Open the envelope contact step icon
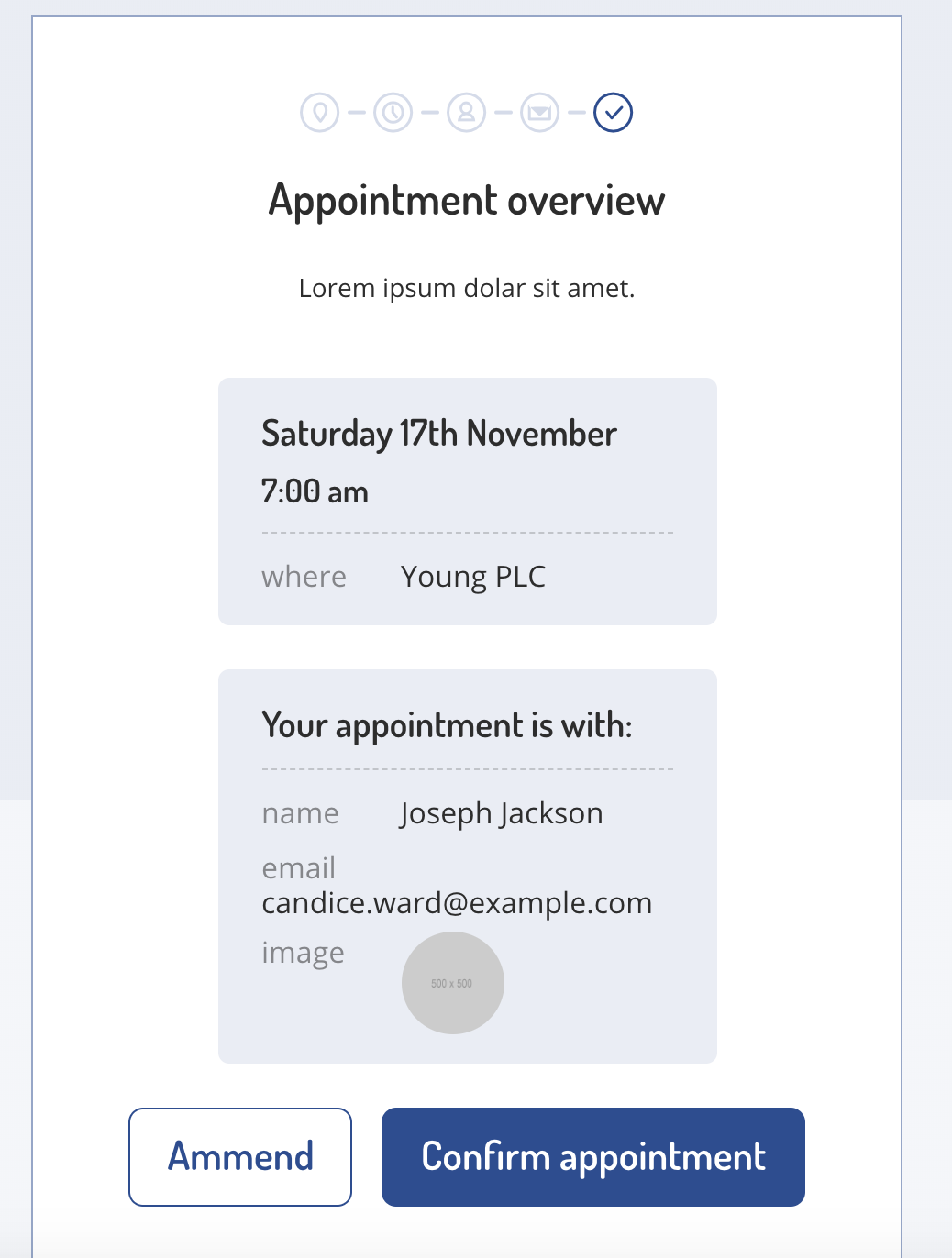The height and width of the screenshot is (1258, 952). tap(540, 113)
